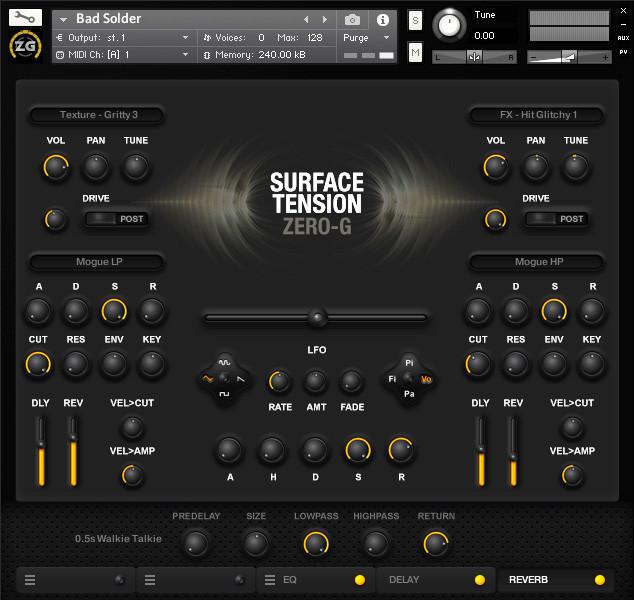This screenshot has width=634, height=600.
Task: Select the sawtooth LFO waveform icon
Action: [x=241, y=379]
